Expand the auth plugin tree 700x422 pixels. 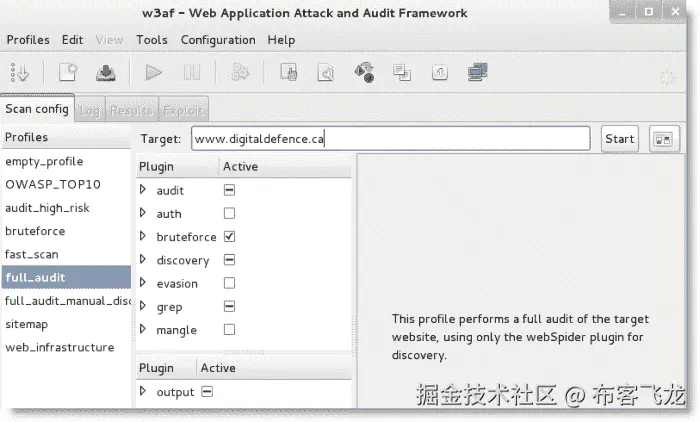pyautogui.click(x=143, y=213)
